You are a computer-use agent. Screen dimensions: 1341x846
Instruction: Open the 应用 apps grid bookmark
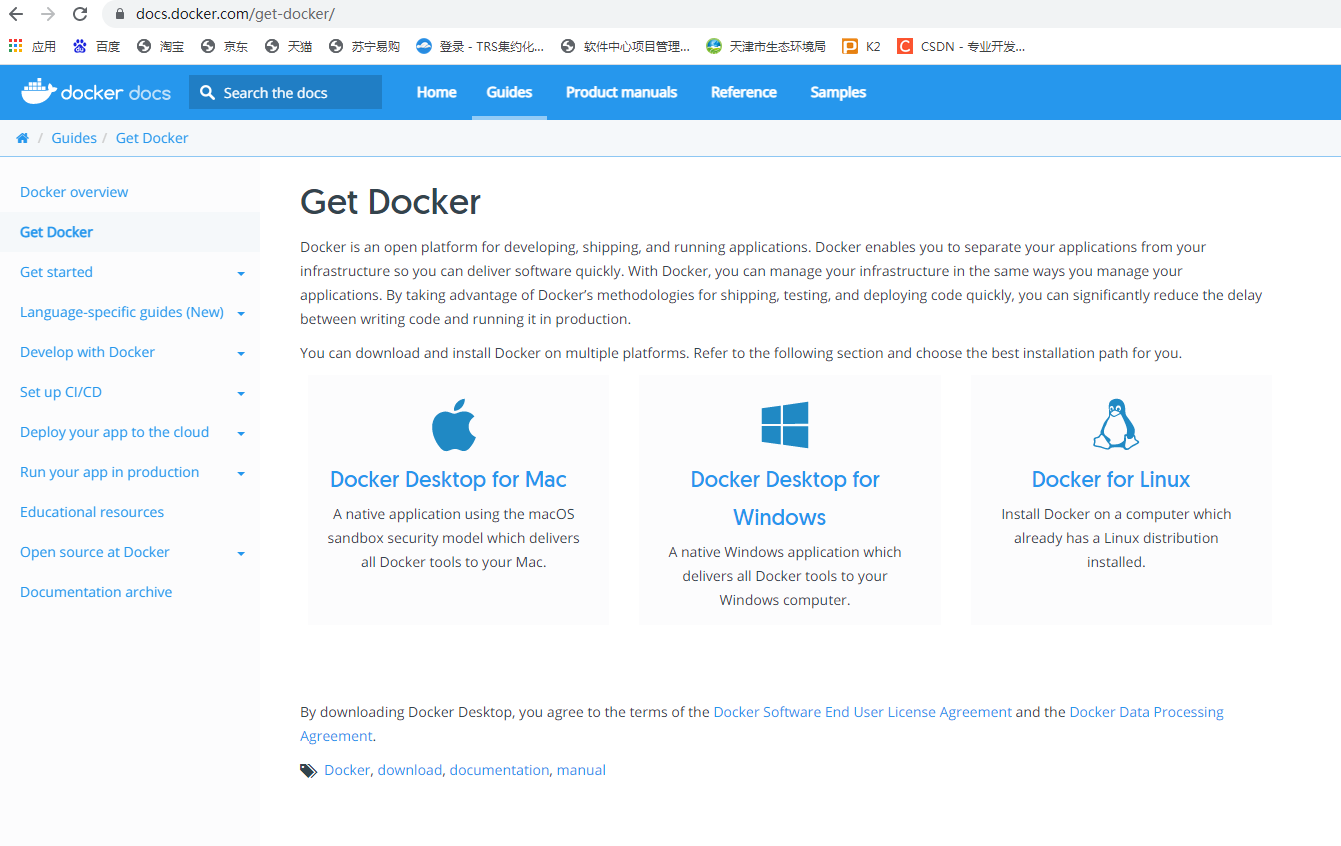click(32, 46)
